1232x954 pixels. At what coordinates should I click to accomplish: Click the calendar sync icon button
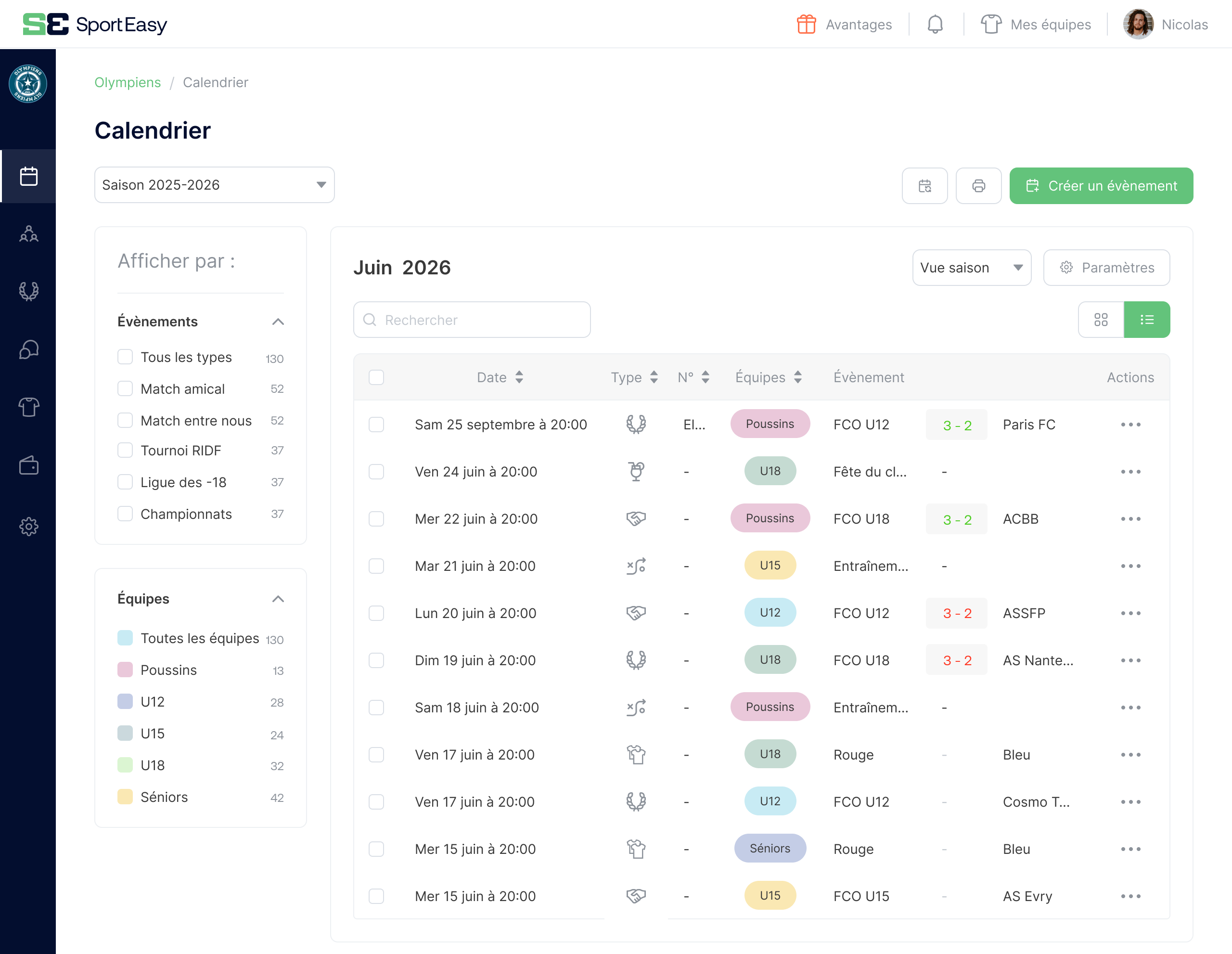click(924, 186)
